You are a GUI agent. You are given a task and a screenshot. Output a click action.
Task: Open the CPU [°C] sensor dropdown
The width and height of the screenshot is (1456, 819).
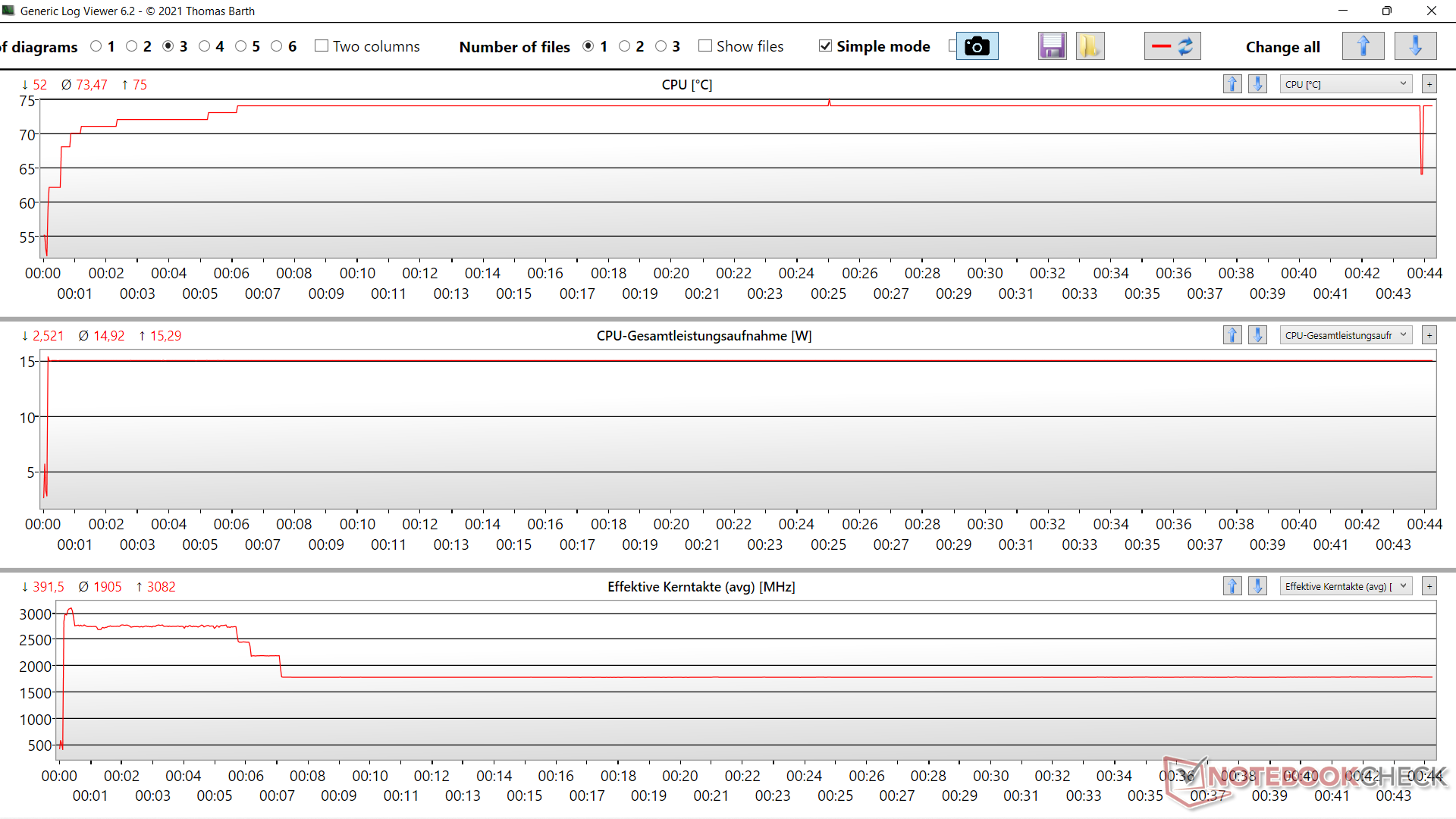pos(1345,84)
